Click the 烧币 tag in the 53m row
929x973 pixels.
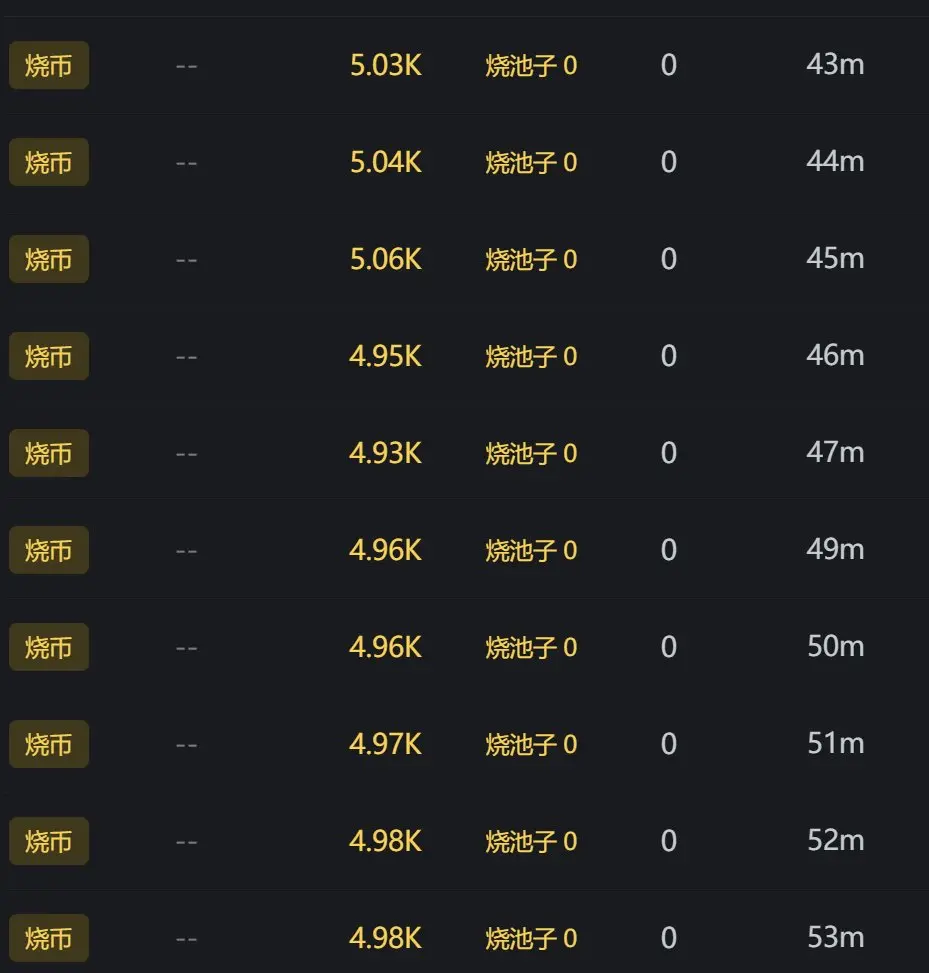point(49,938)
